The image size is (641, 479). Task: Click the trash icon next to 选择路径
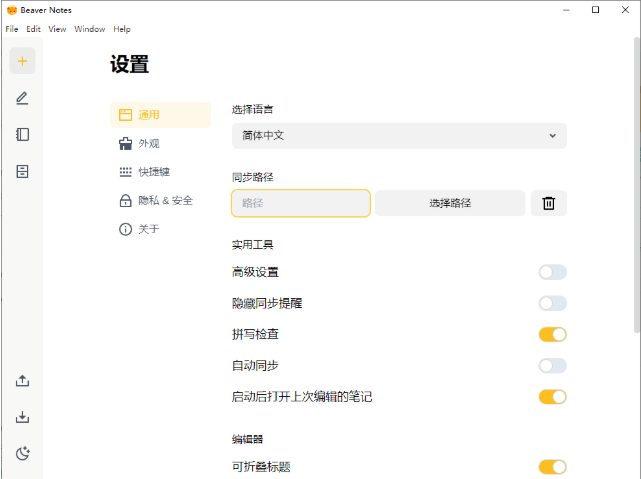coord(549,203)
